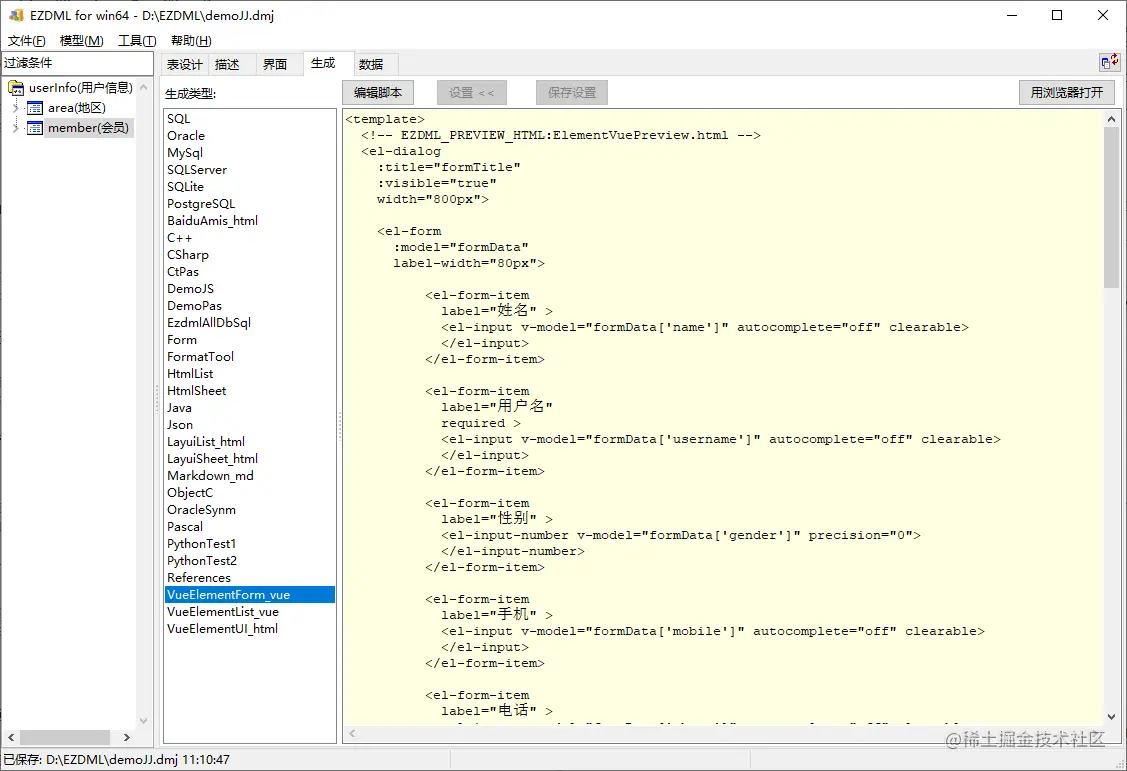This screenshot has width=1127, height=771.
Task: Click the member table icon
Action: [x=34, y=128]
